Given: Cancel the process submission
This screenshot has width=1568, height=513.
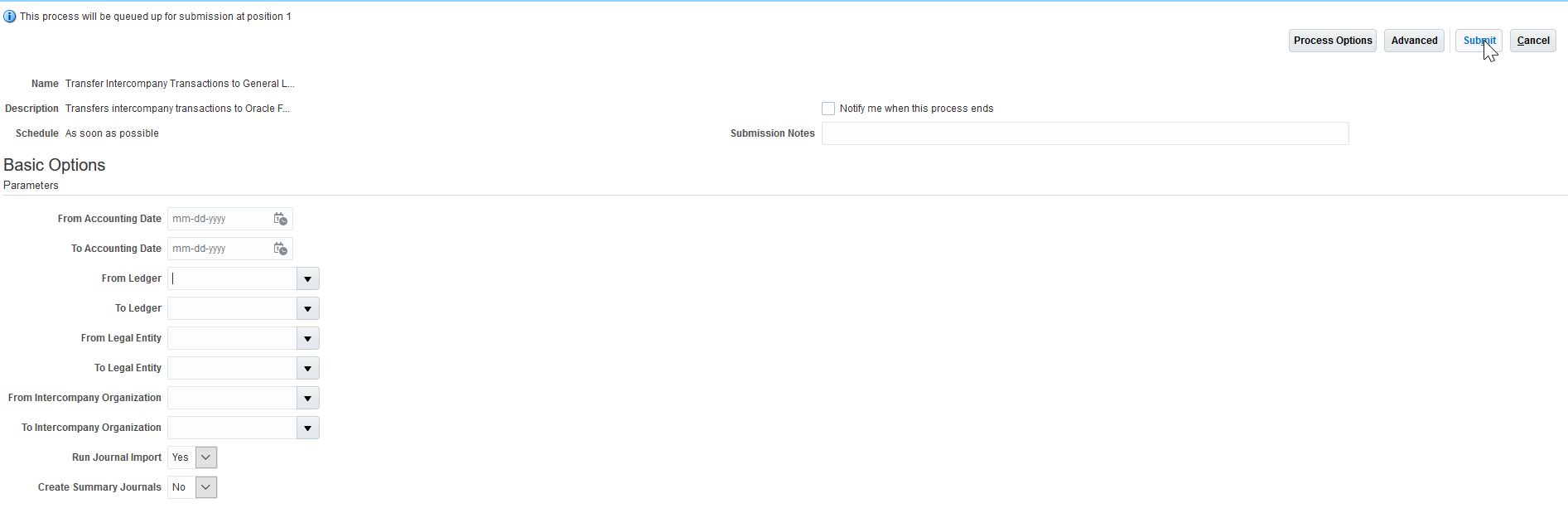Looking at the screenshot, I should [x=1532, y=41].
